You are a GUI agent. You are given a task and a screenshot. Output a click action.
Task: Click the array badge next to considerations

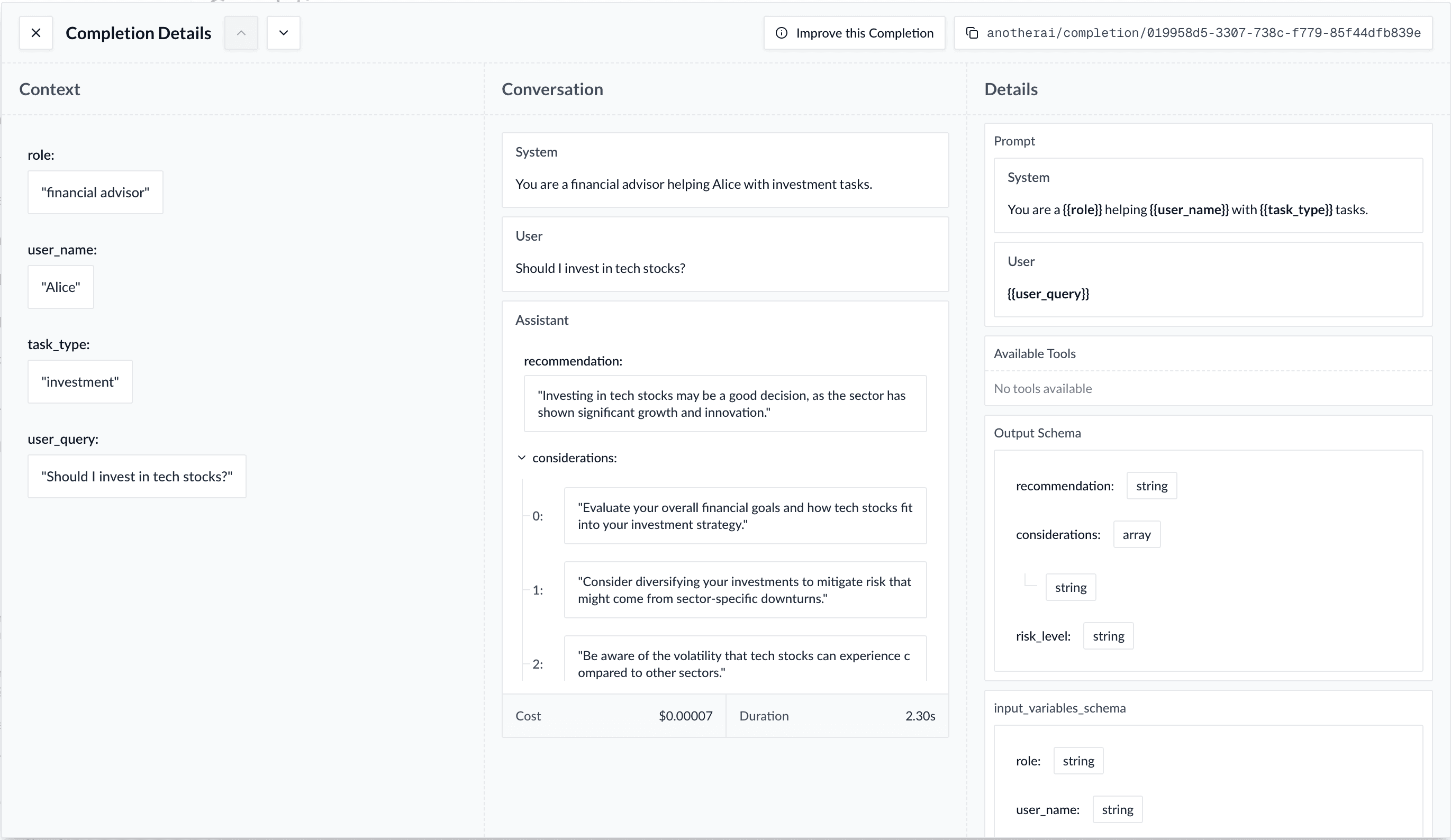pos(1137,534)
